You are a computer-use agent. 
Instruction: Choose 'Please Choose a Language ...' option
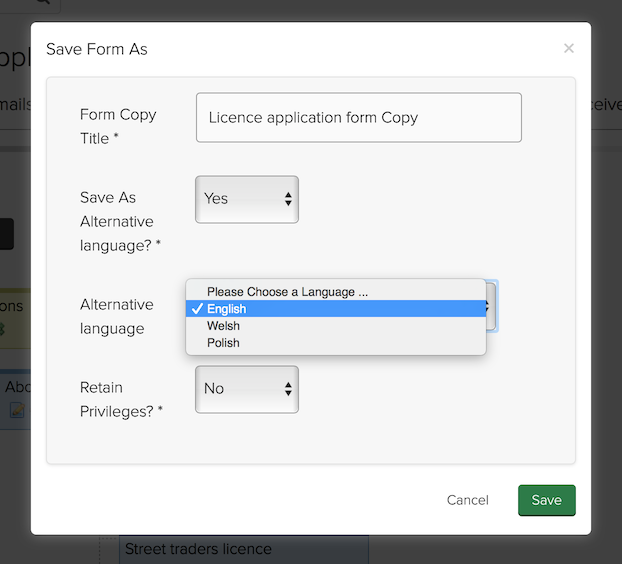pyautogui.click(x=287, y=292)
